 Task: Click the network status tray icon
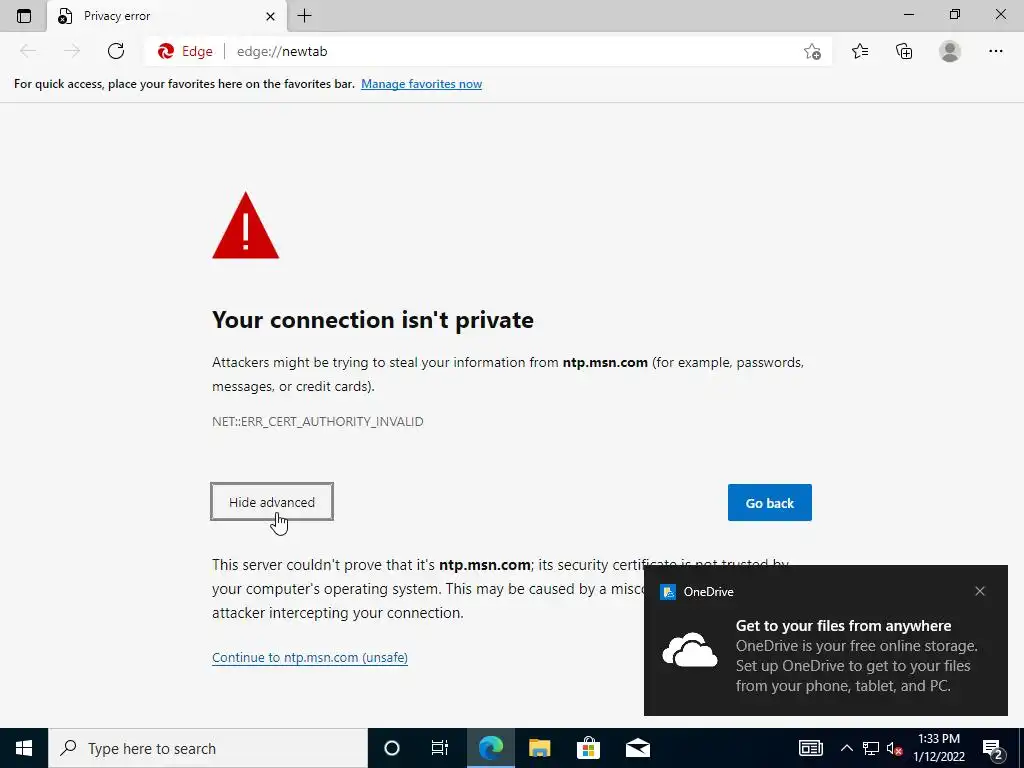pos(871,748)
